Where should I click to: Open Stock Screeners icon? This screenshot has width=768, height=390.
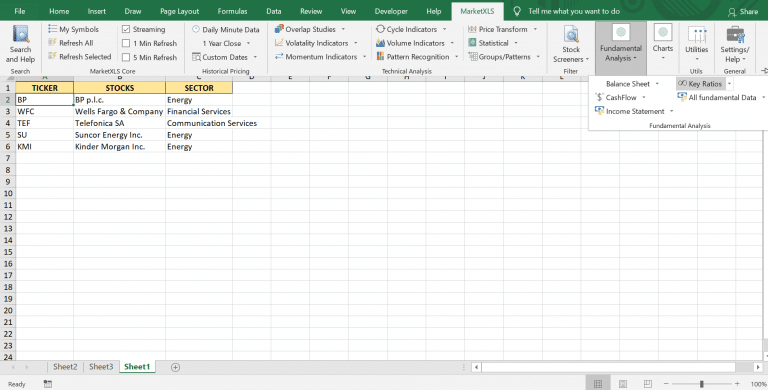tap(571, 34)
